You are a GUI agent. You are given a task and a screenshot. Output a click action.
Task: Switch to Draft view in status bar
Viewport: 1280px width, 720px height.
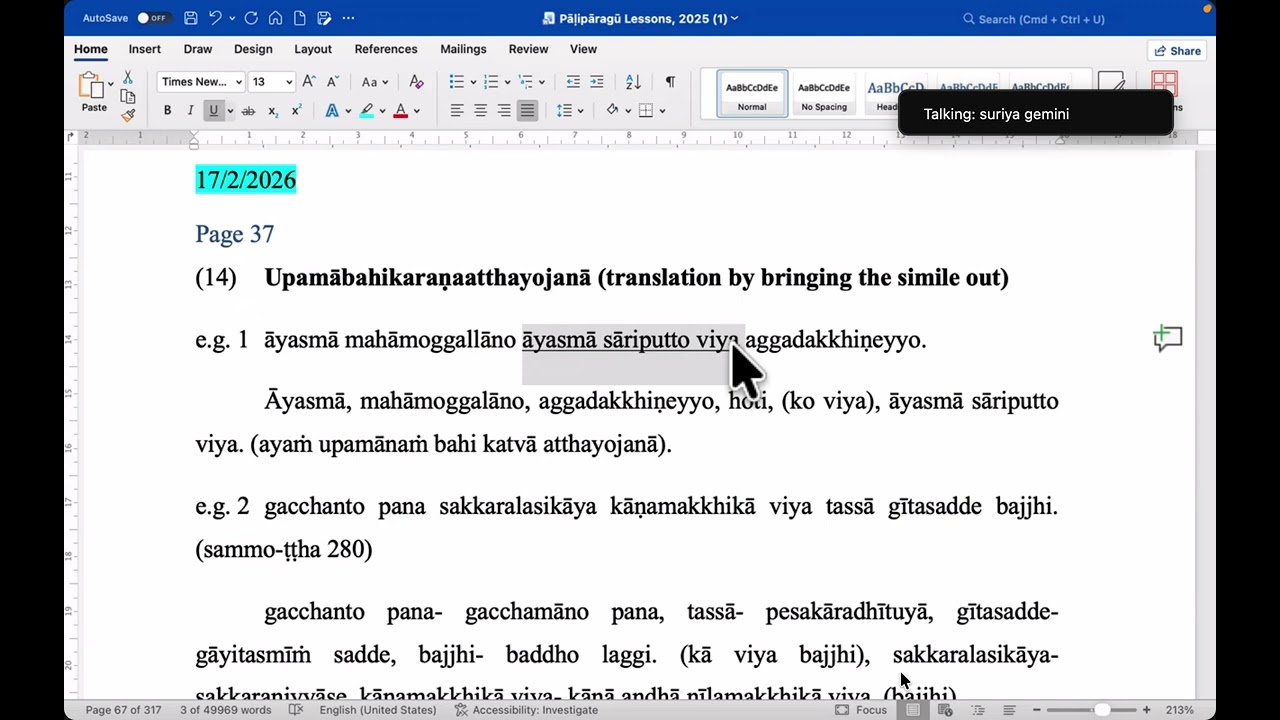(x=1010, y=710)
